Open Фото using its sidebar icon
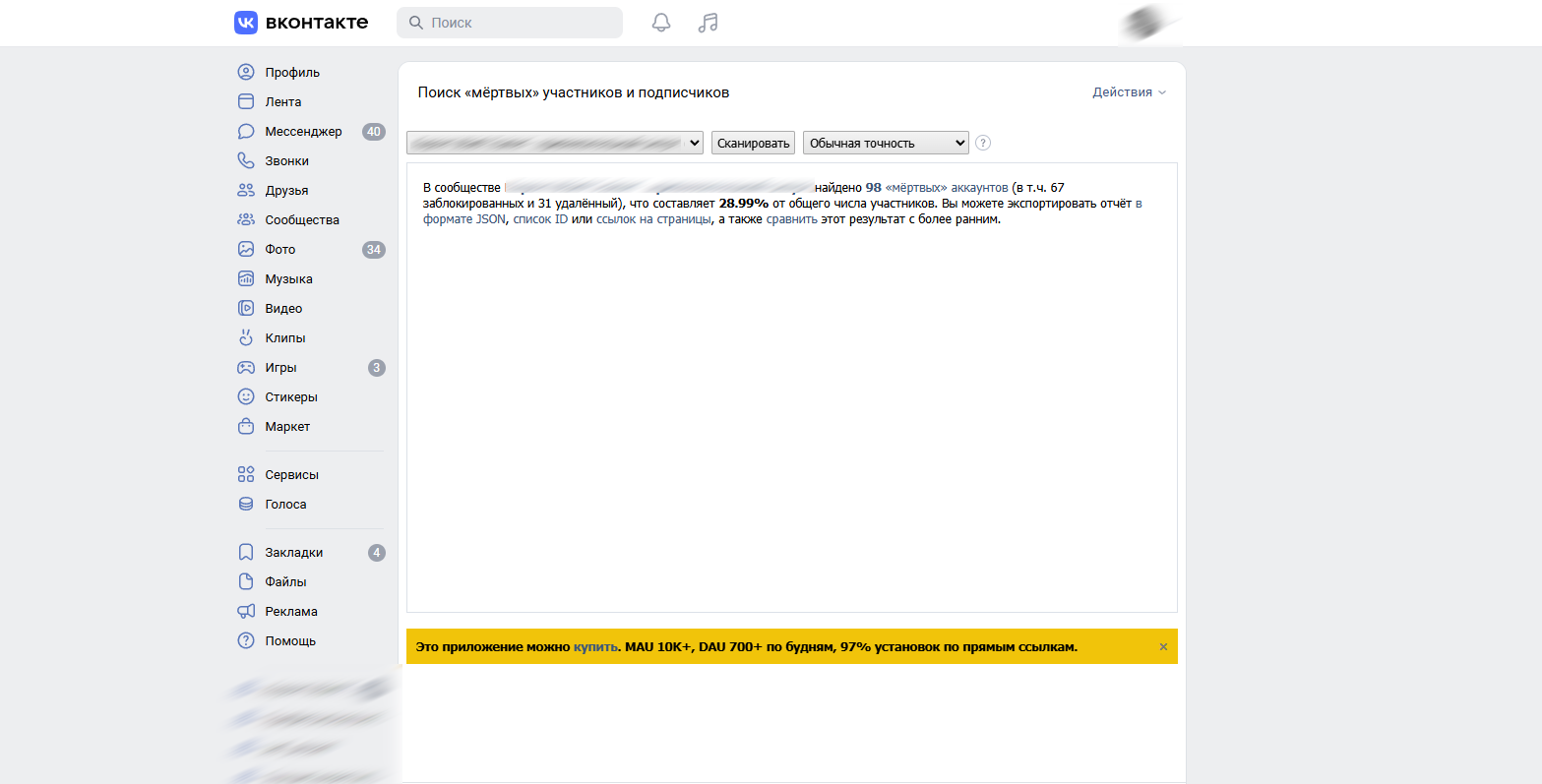Screen dimensions: 1542x784 [244, 249]
